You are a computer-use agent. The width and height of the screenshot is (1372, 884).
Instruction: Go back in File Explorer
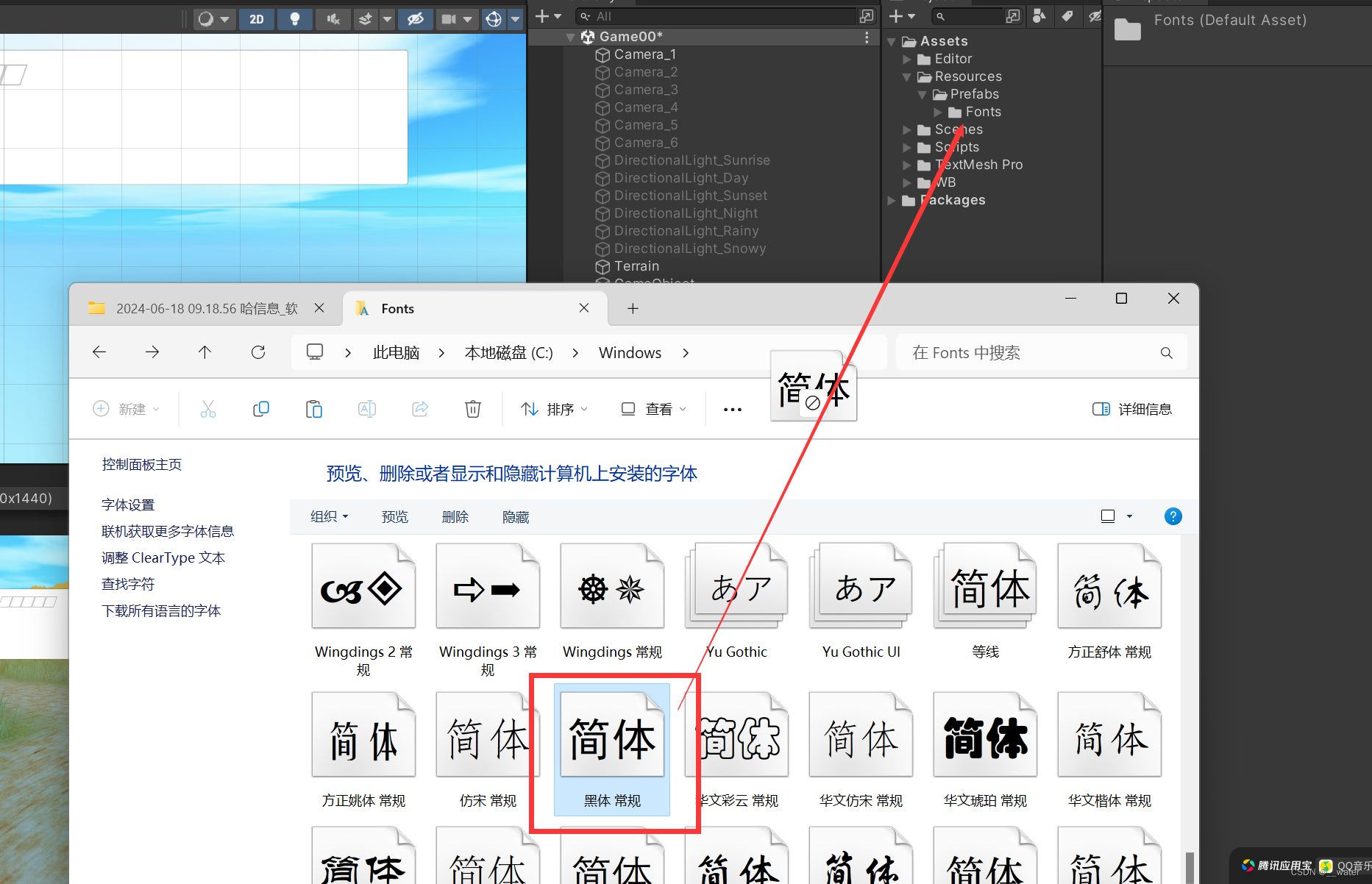point(99,352)
